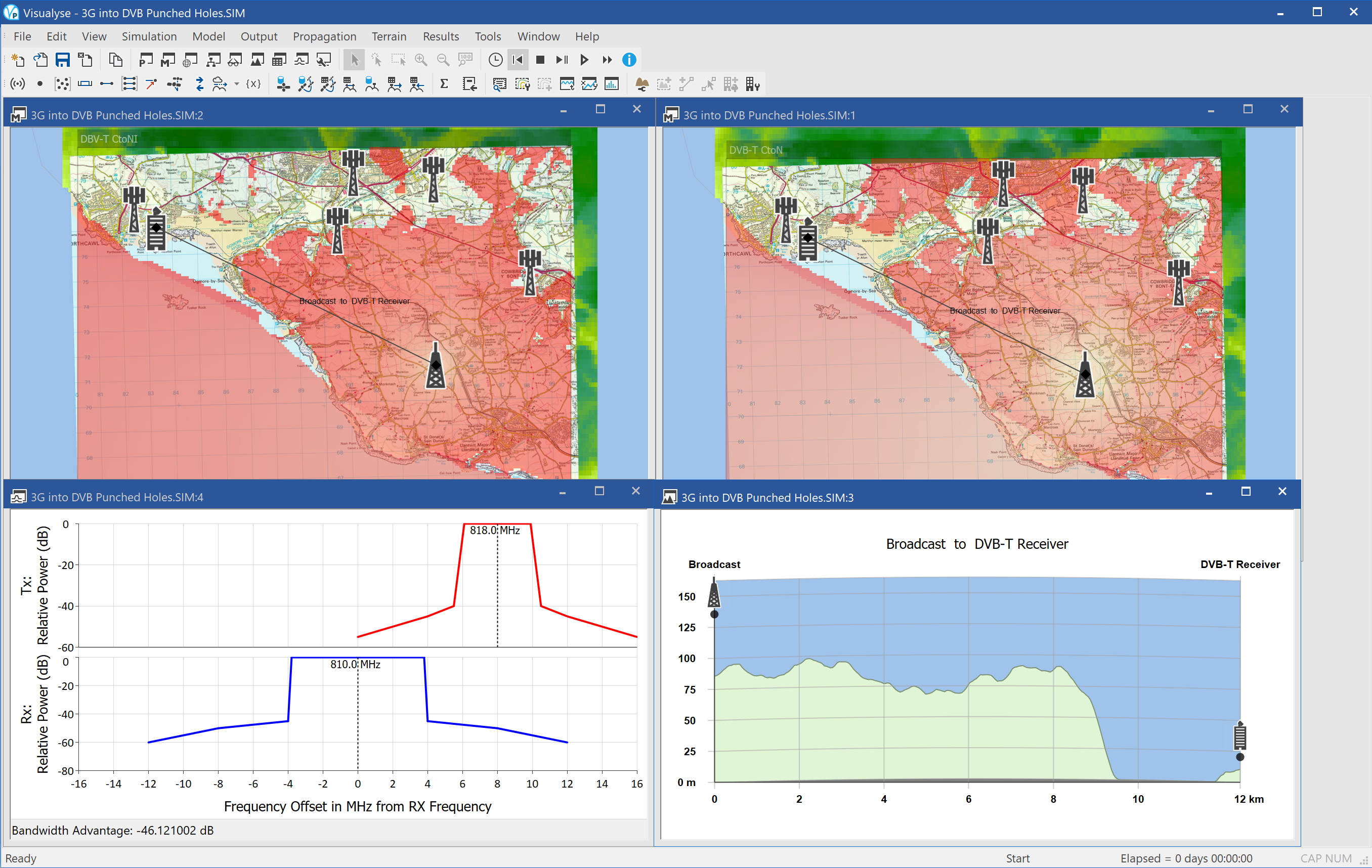Open the File menu
The width and height of the screenshot is (1372, 868).
22,36
